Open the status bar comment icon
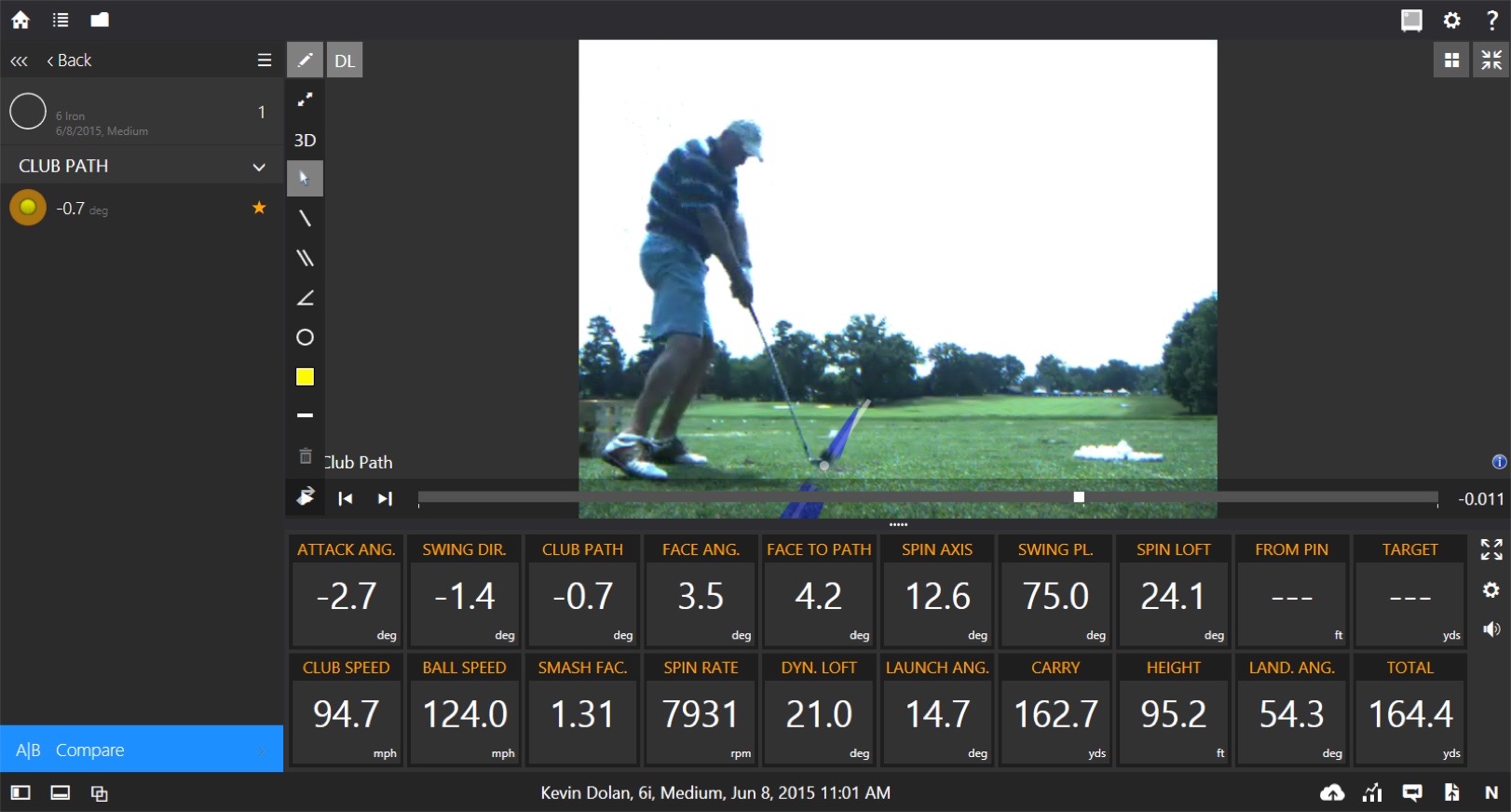The width and height of the screenshot is (1511, 812). point(1412,793)
